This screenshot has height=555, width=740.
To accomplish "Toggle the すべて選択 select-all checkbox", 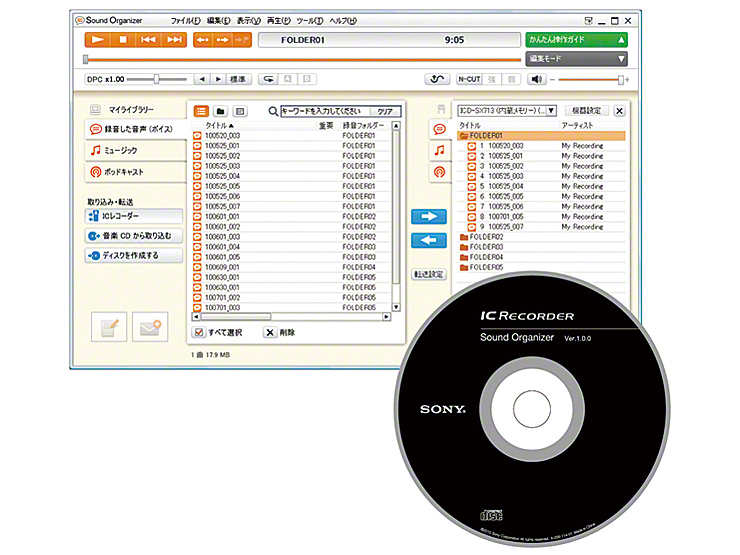I will tap(199, 332).
